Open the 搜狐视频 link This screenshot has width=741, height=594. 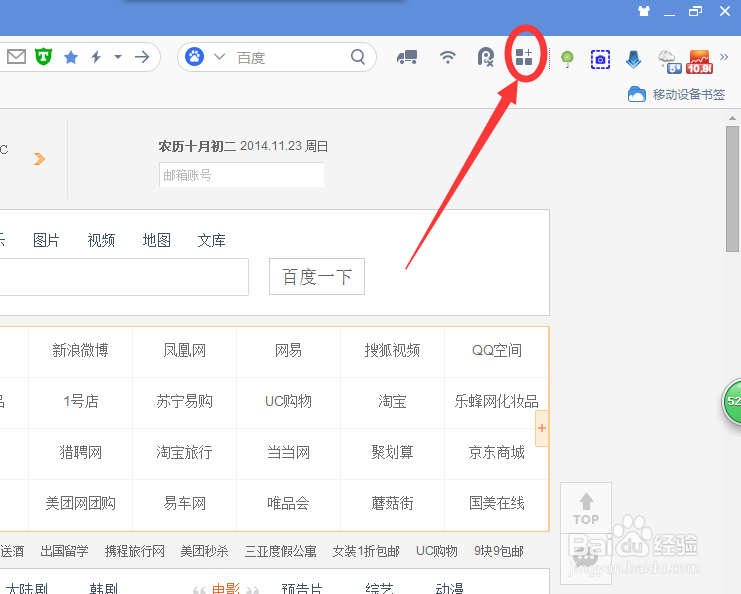392,350
